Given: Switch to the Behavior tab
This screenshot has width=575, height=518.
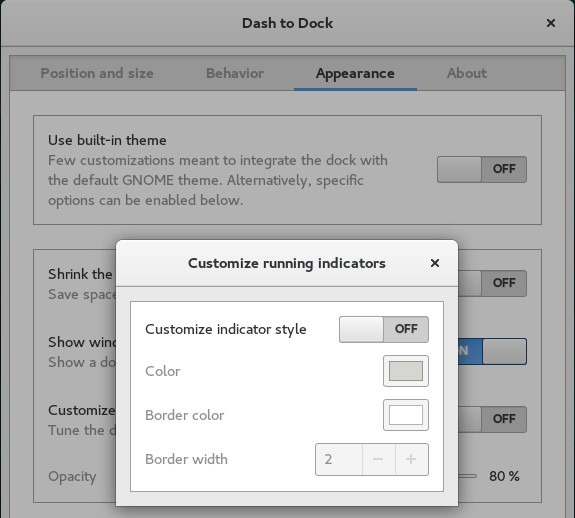Looking at the screenshot, I should 235,73.
